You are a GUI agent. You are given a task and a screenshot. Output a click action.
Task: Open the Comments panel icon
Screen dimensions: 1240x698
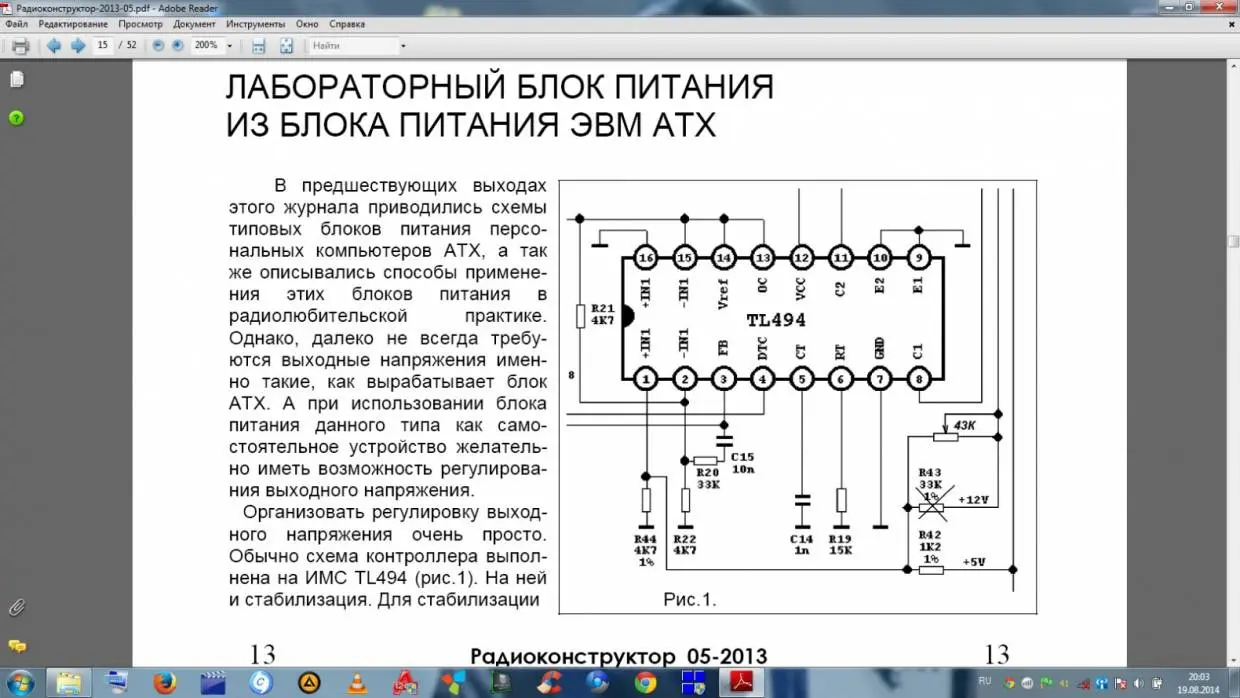click(16, 645)
